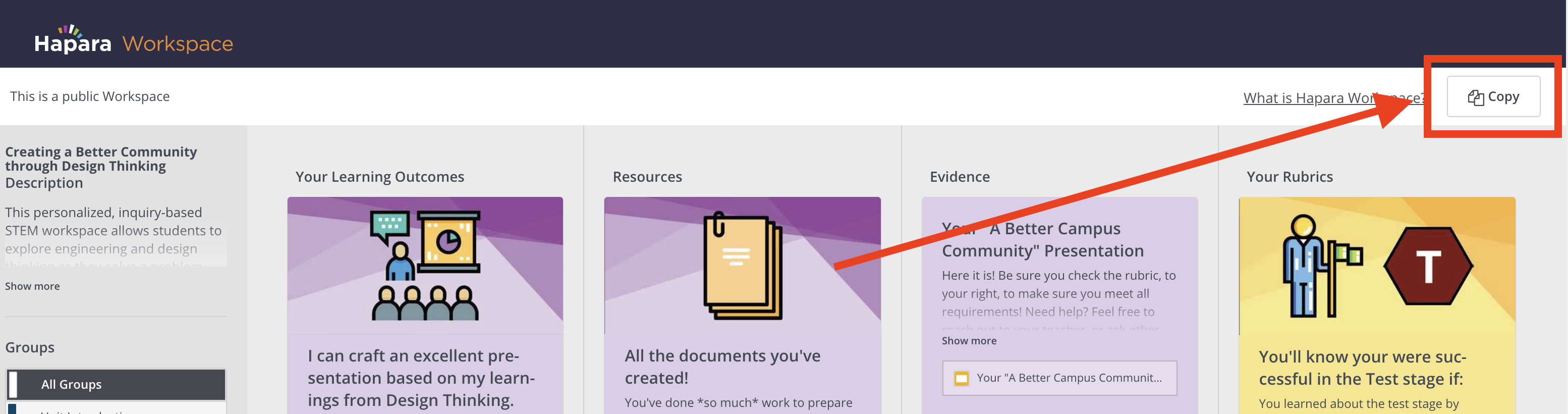Screen dimensions: 1568x414
Task: Click the slides icon in the attachment
Action: point(961,379)
